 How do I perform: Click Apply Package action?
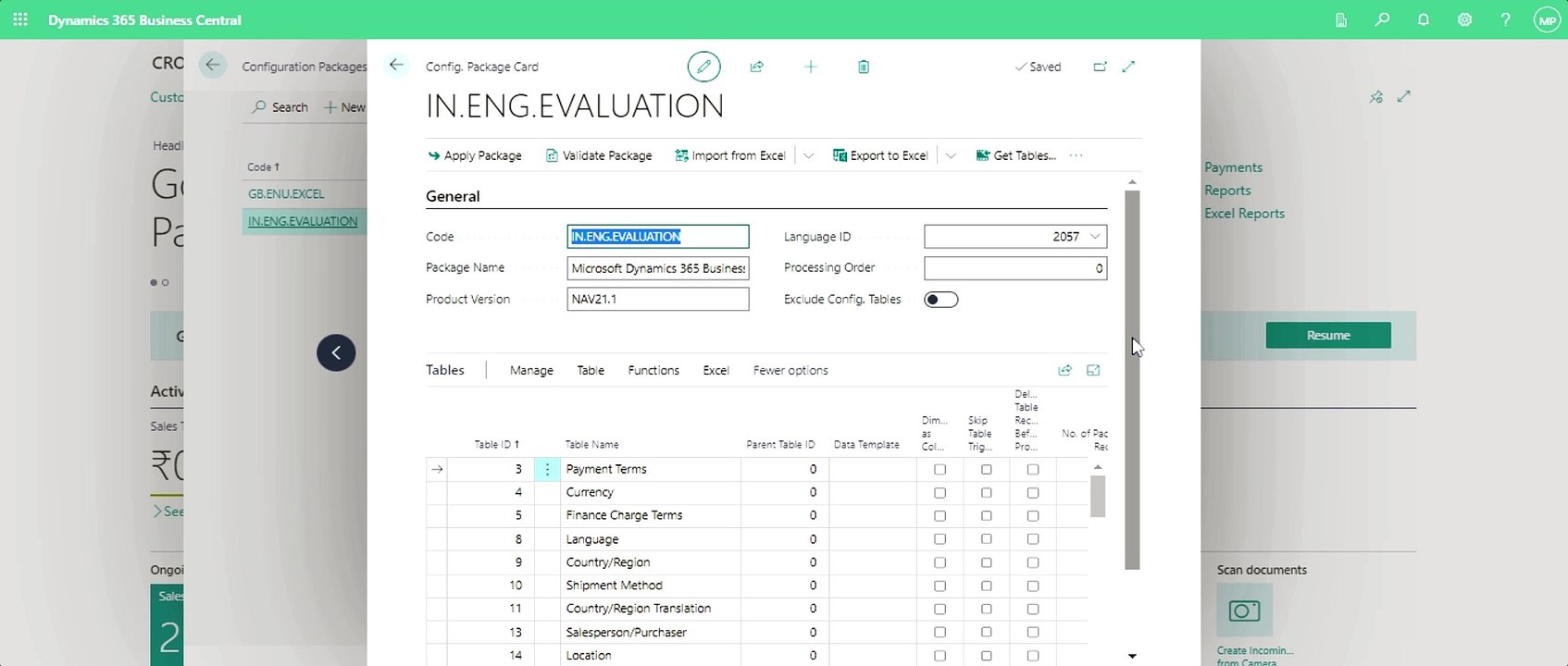pos(474,155)
